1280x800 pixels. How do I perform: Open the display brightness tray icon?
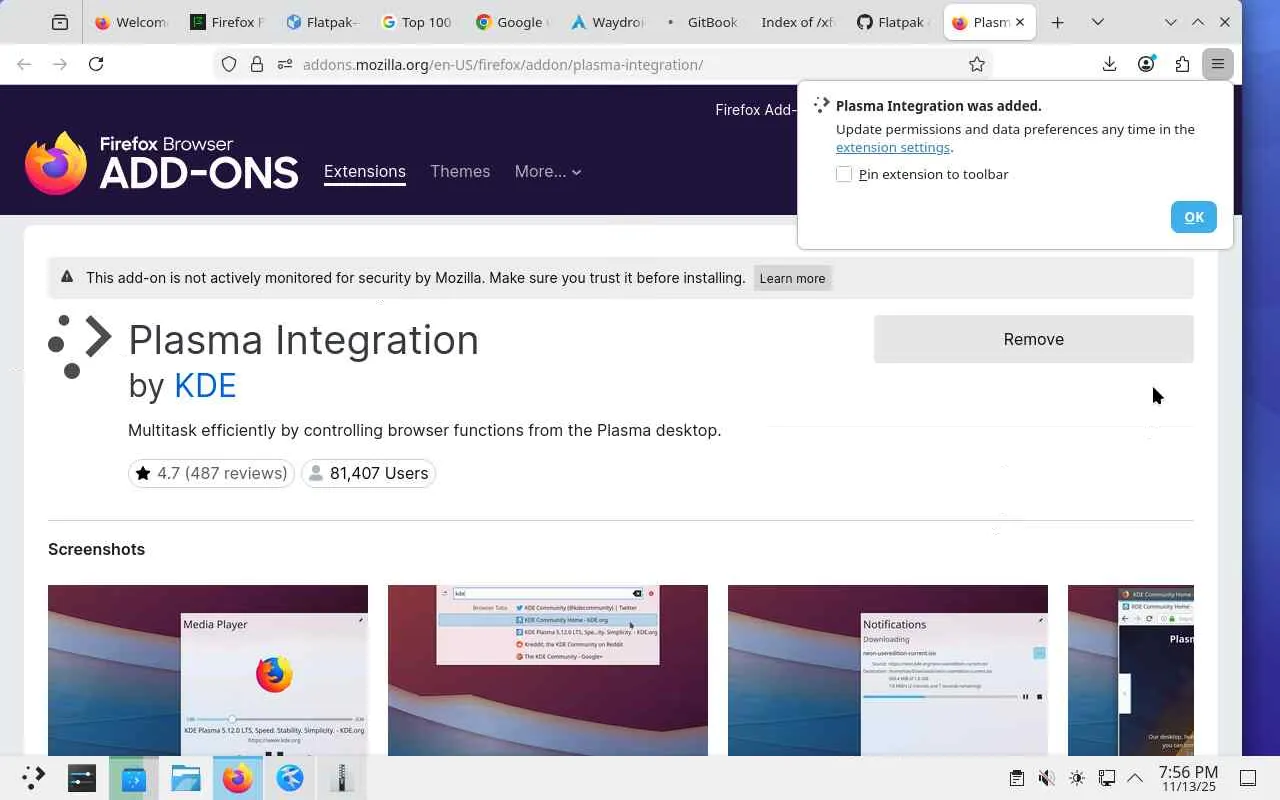point(1076,778)
